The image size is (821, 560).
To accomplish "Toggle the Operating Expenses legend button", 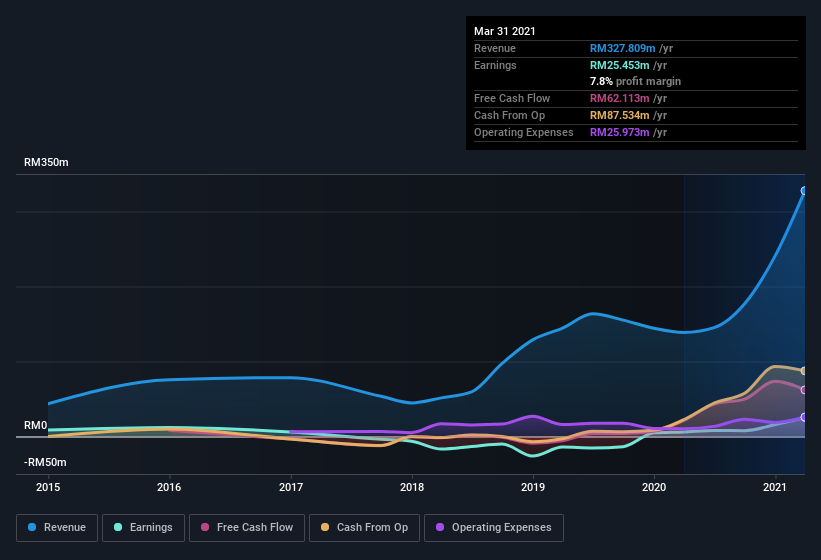I will click(x=494, y=528).
